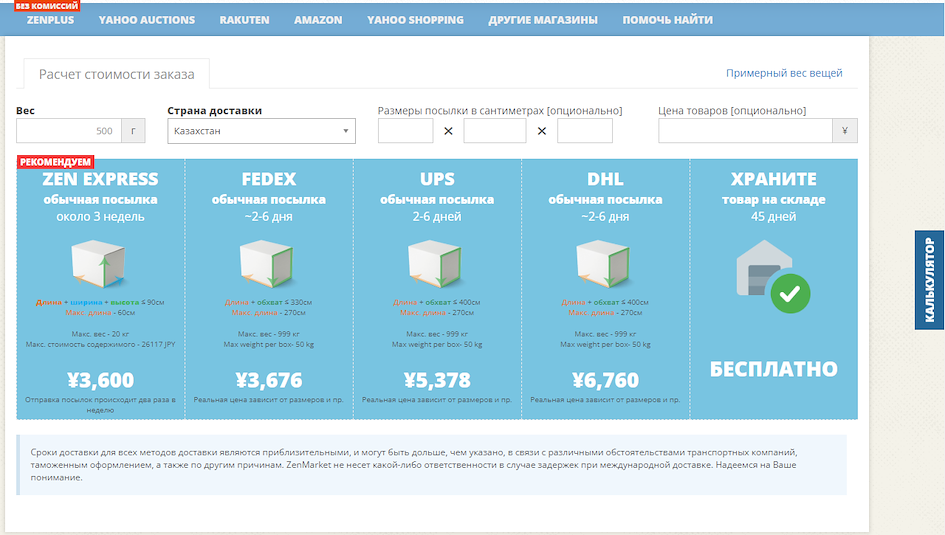Click the ¥3,600 price
The width and height of the screenshot is (945, 535).
click(x=100, y=380)
